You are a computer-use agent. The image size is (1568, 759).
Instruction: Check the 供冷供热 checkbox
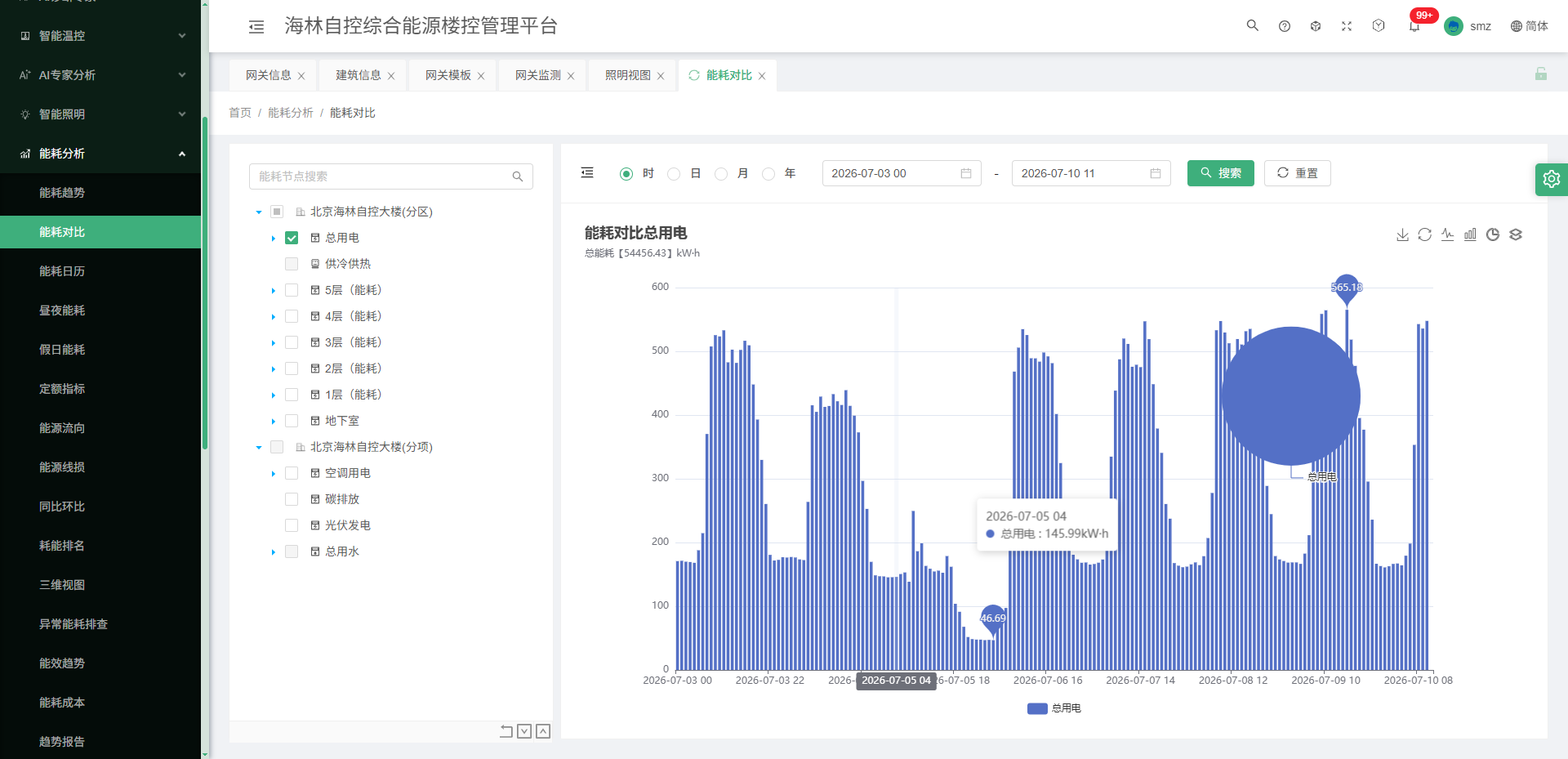click(x=292, y=264)
